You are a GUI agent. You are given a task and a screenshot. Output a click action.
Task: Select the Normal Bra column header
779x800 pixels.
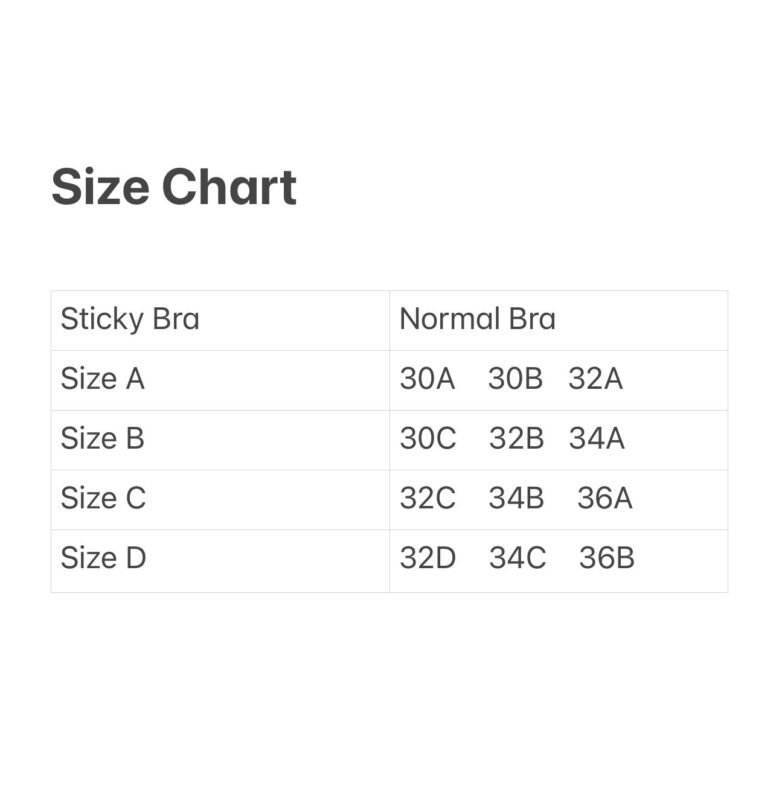click(477, 319)
